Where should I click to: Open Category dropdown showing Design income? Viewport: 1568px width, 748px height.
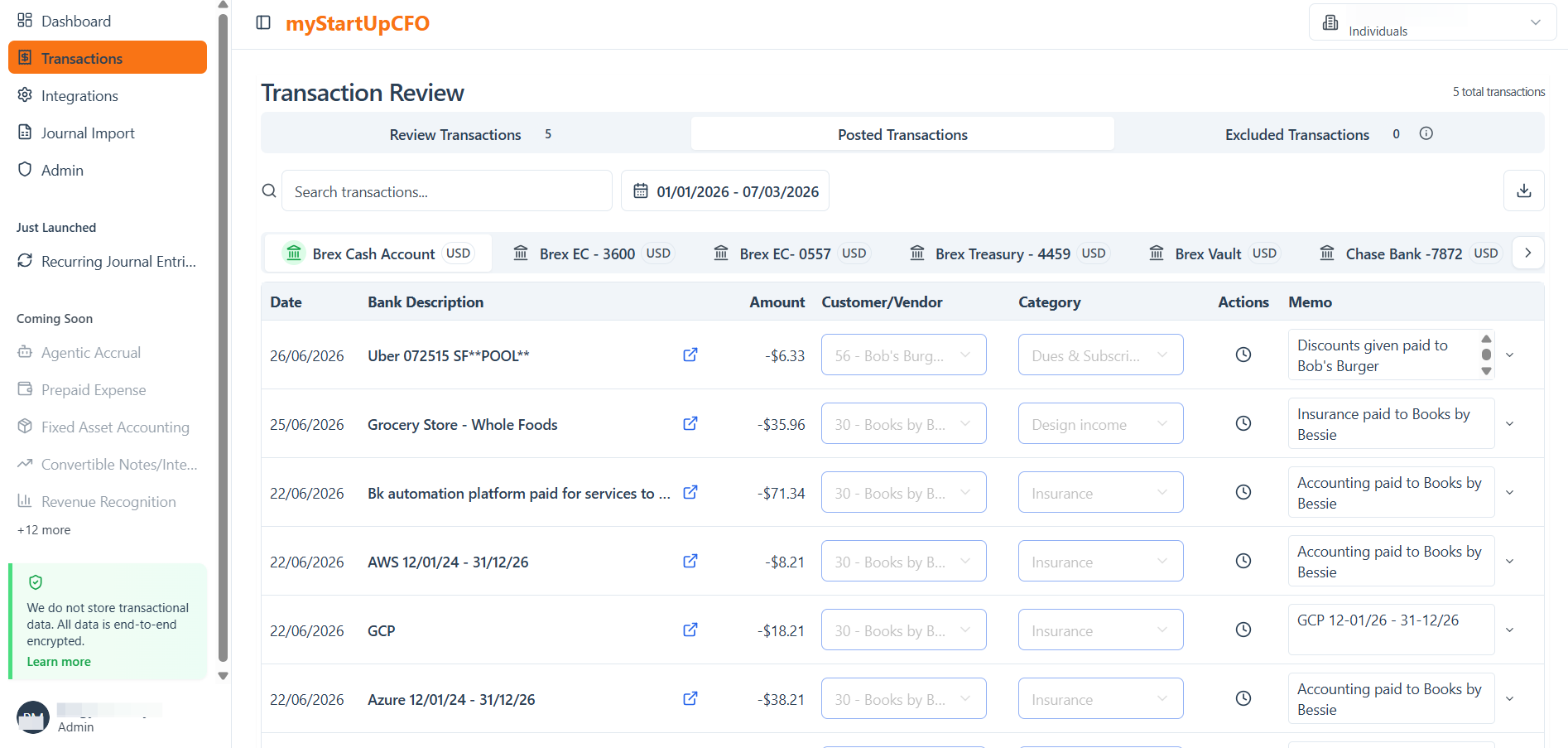[1100, 423]
